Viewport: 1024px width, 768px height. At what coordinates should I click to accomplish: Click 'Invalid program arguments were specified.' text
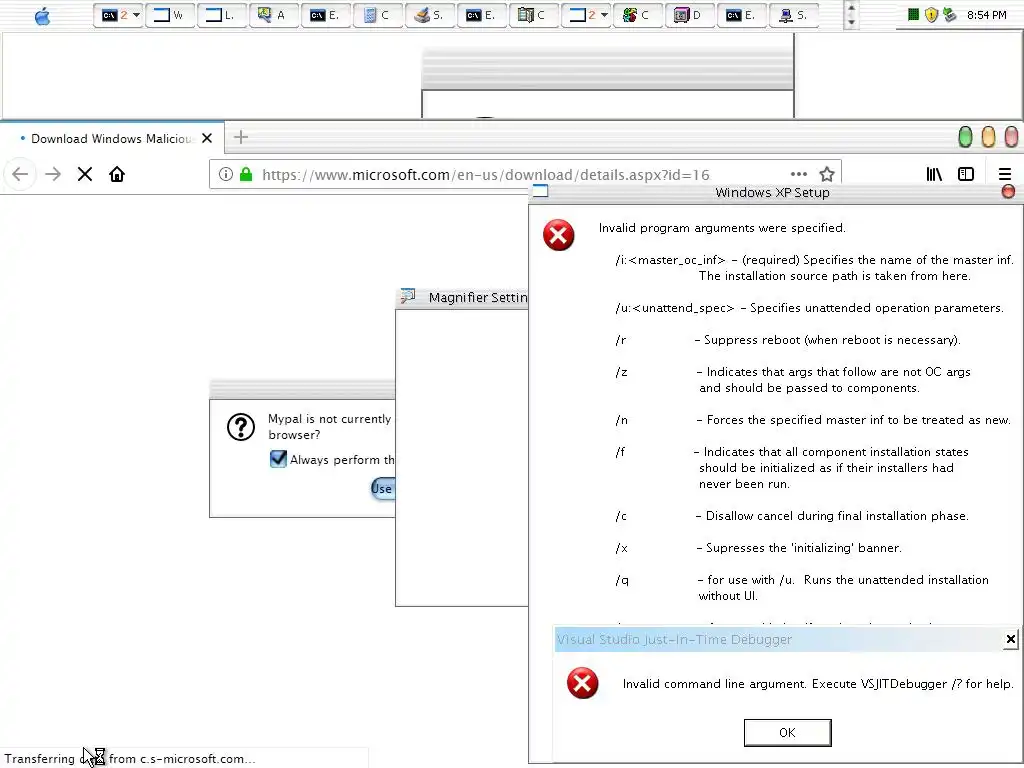722,228
